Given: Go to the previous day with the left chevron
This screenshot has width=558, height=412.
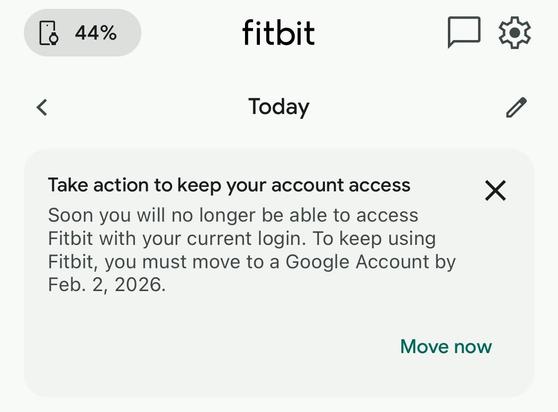Looking at the screenshot, I should (x=42, y=107).
